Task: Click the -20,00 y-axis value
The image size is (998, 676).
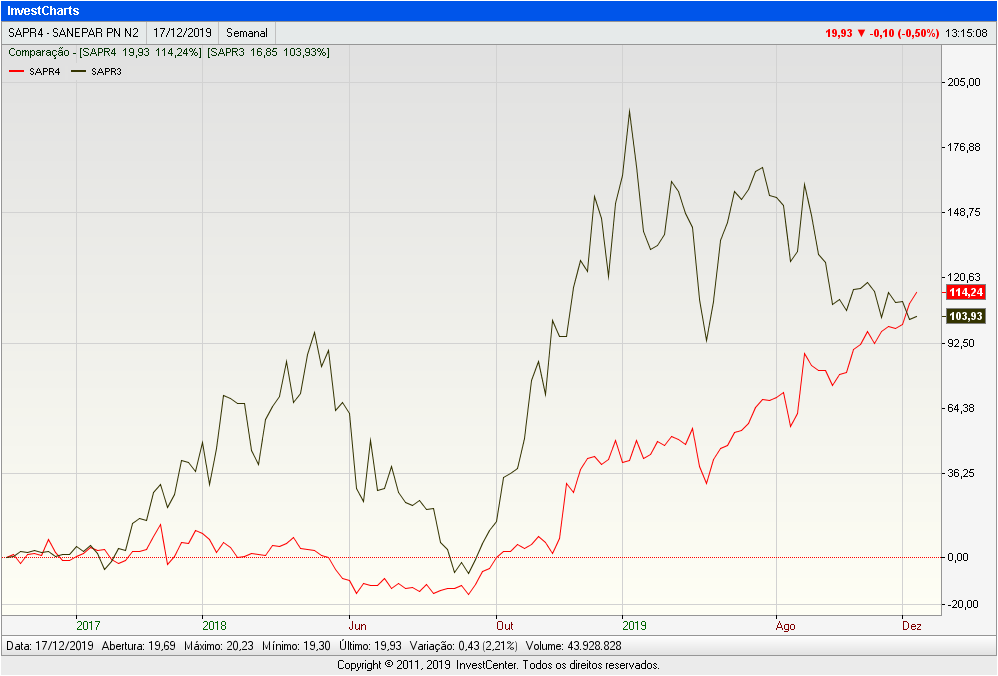Action: pos(962,604)
